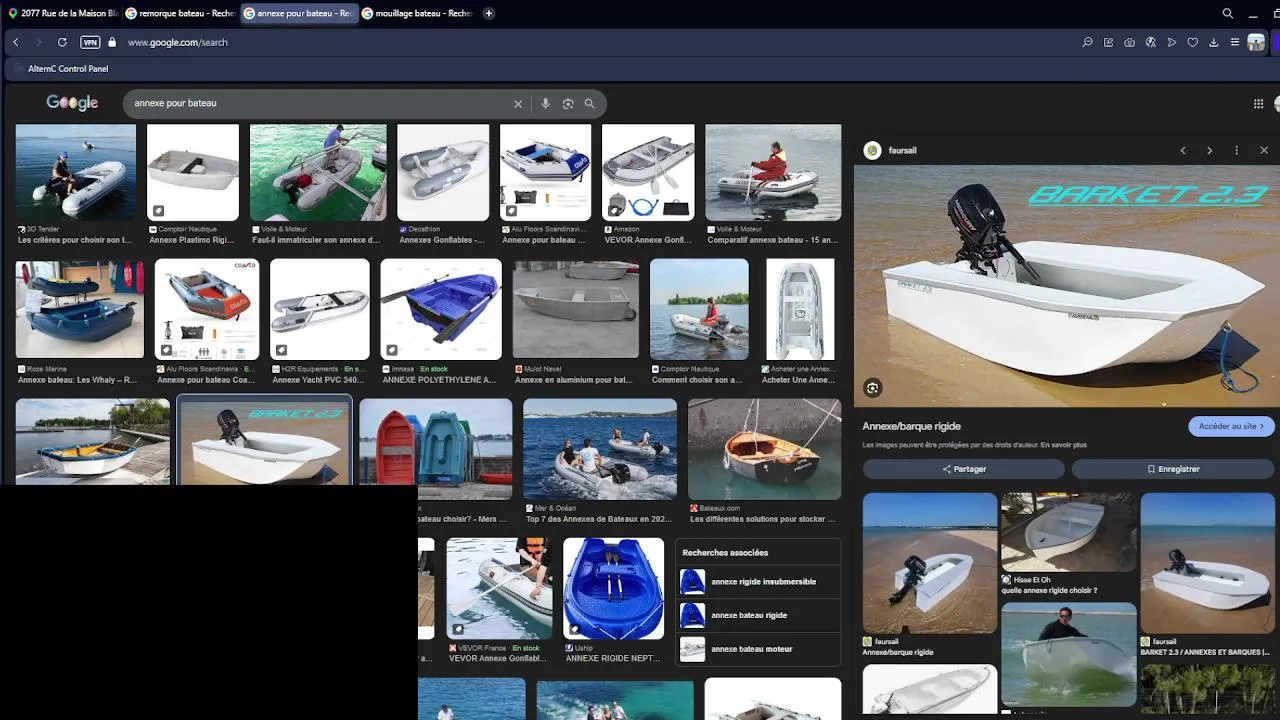Open 'BARKET 2.3 / ANNEXES ET BARQUES' related image

pos(1207,563)
